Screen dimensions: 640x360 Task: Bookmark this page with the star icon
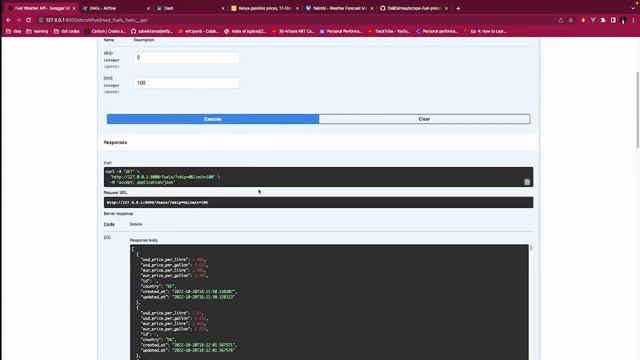coord(571,20)
